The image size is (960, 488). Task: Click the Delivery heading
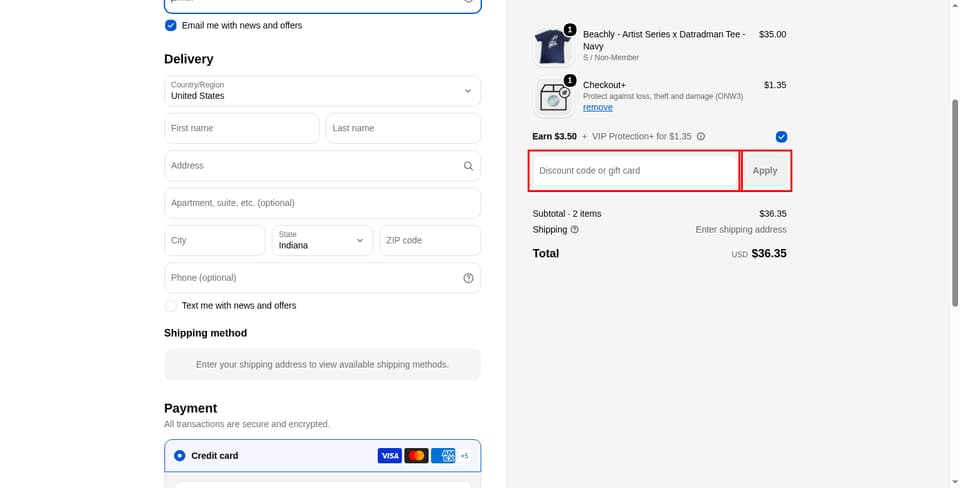click(x=189, y=59)
